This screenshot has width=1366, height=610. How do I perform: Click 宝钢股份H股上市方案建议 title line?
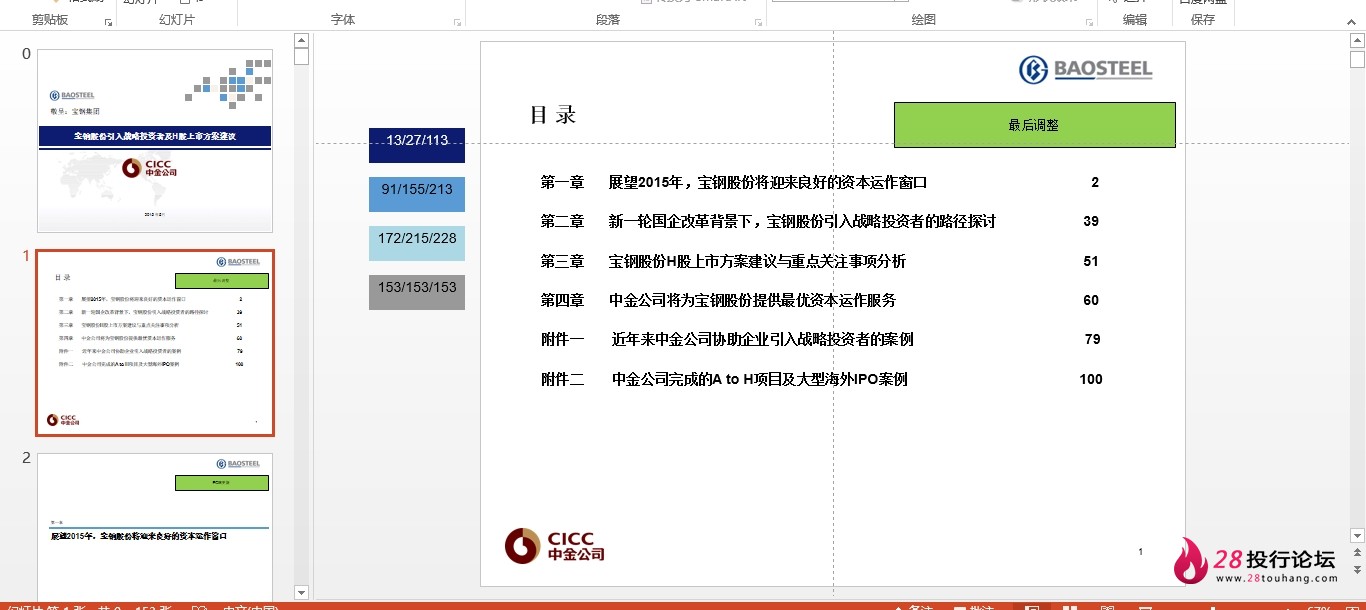pyautogui.click(x=757, y=262)
